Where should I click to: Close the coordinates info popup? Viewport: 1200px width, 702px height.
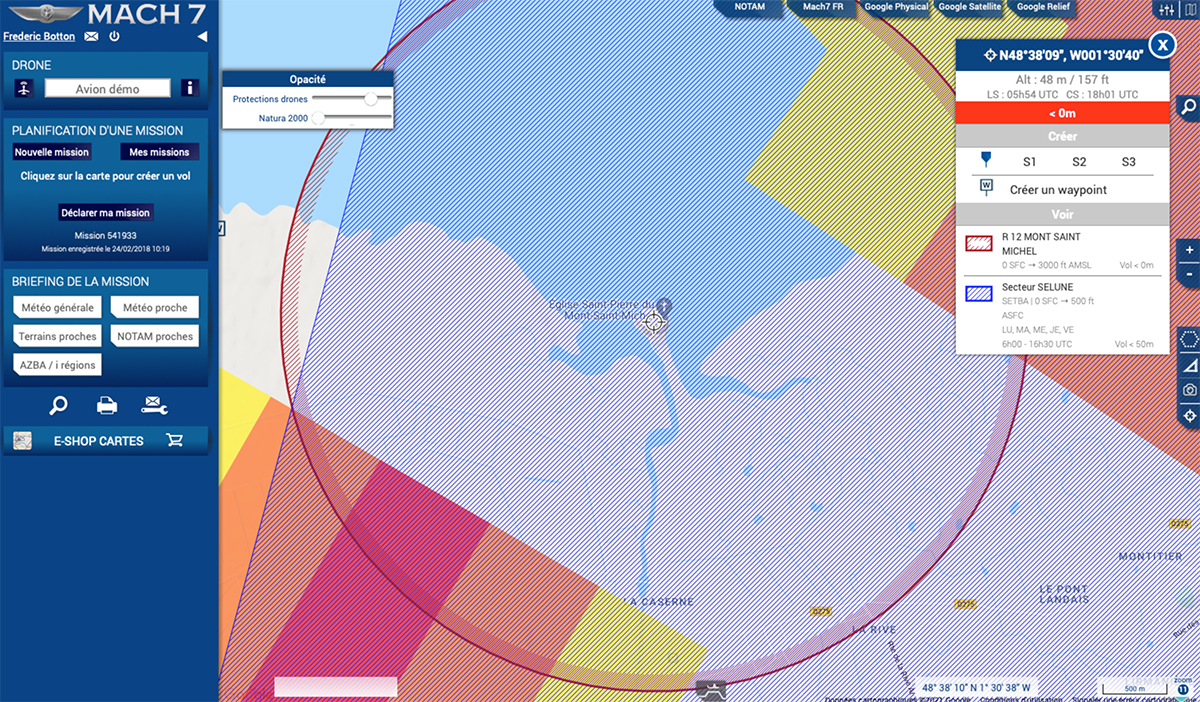click(1162, 45)
